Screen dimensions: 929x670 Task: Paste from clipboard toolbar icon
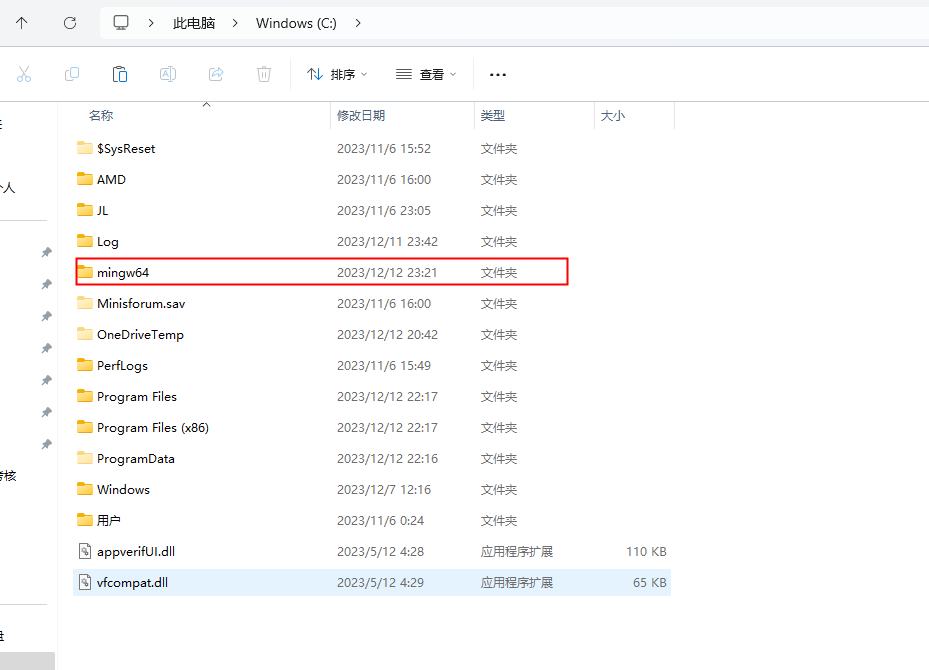pyautogui.click(x=120, y=74)
